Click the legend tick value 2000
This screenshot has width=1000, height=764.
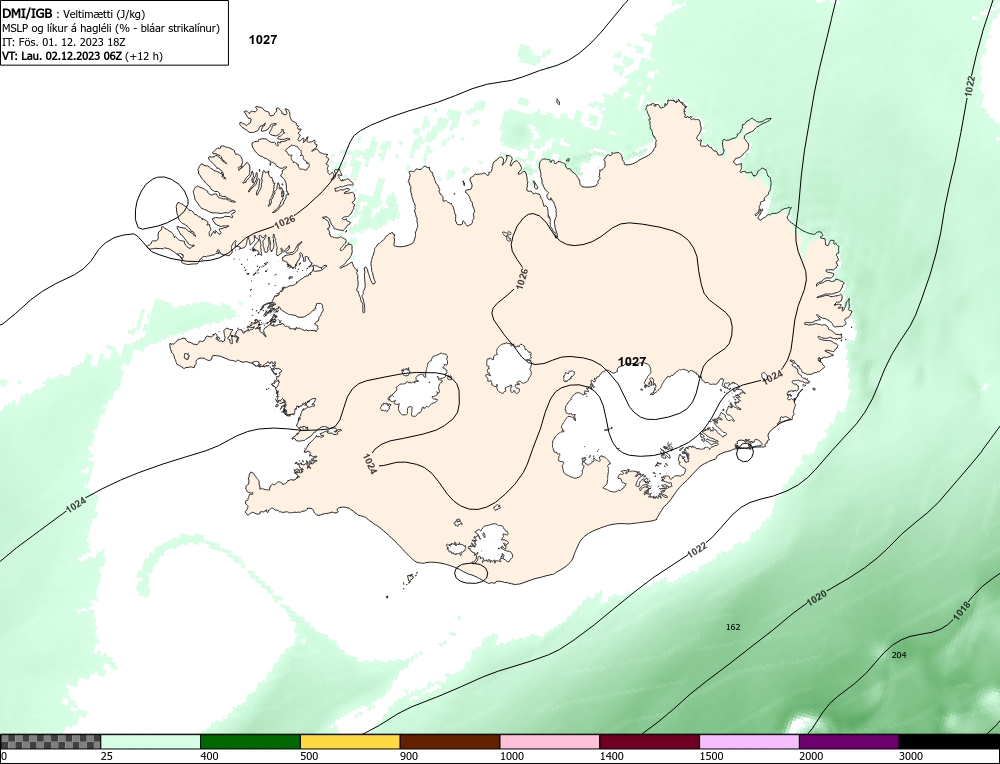(811, 756)
